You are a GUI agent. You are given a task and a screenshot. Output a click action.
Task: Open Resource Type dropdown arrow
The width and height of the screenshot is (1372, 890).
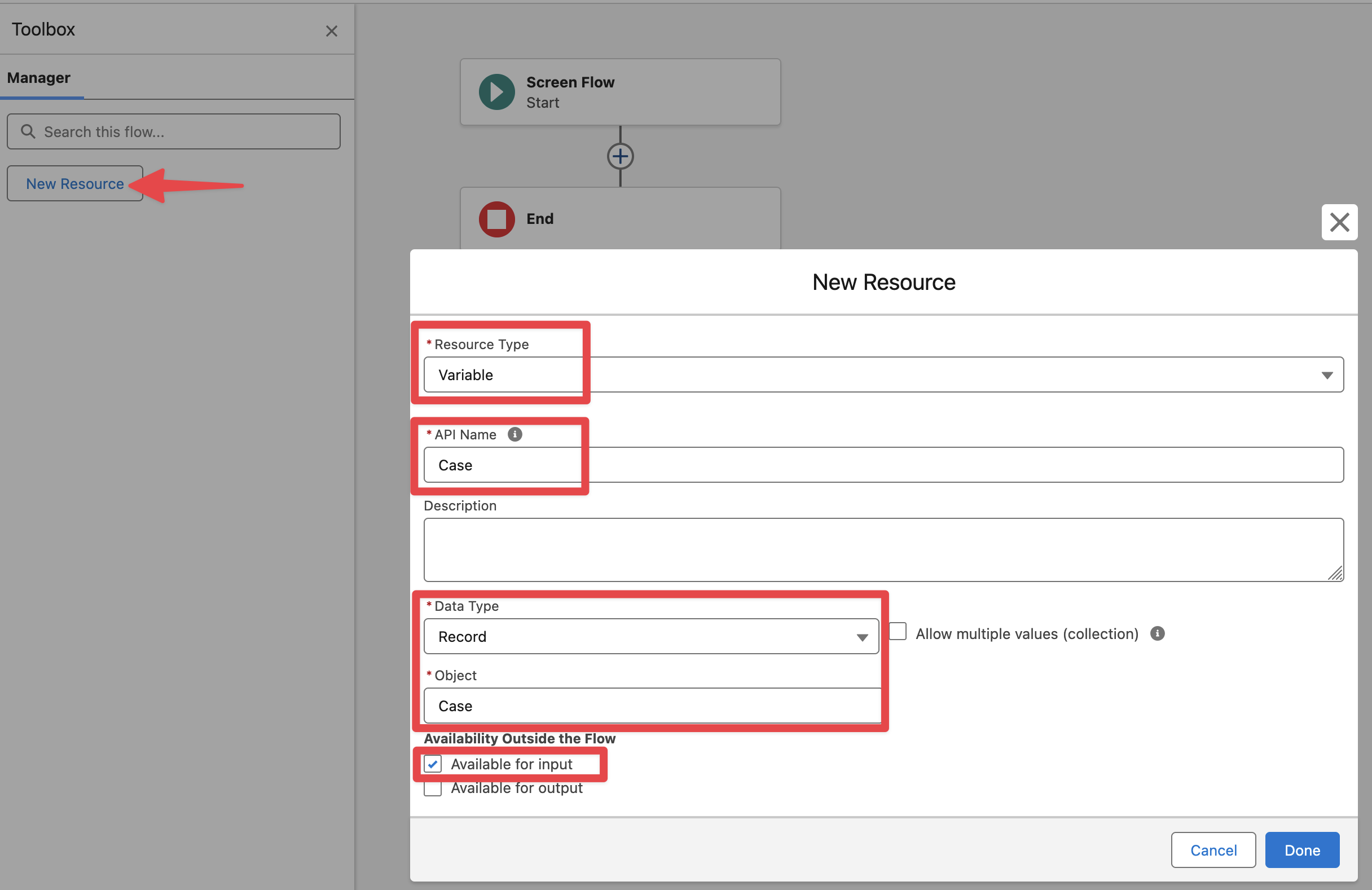[x=1326, y=375]
